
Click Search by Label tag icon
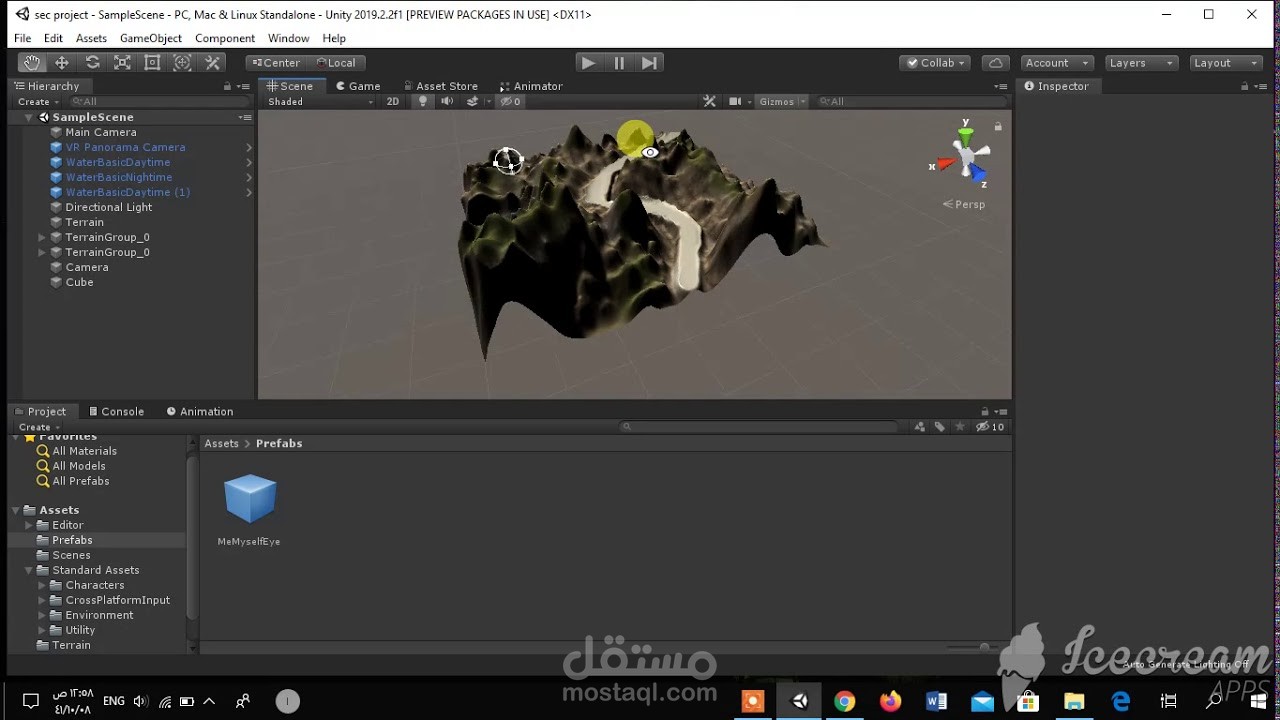(940, 427)
